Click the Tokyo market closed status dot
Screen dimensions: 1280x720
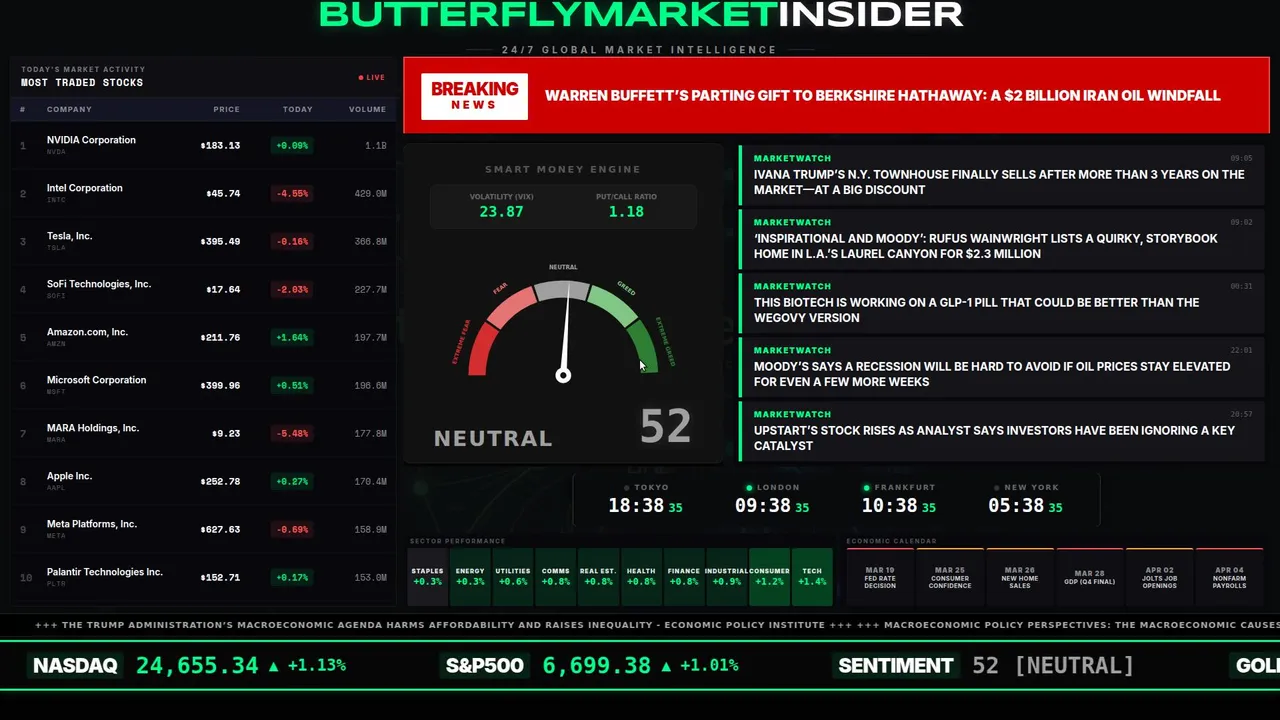628,488
